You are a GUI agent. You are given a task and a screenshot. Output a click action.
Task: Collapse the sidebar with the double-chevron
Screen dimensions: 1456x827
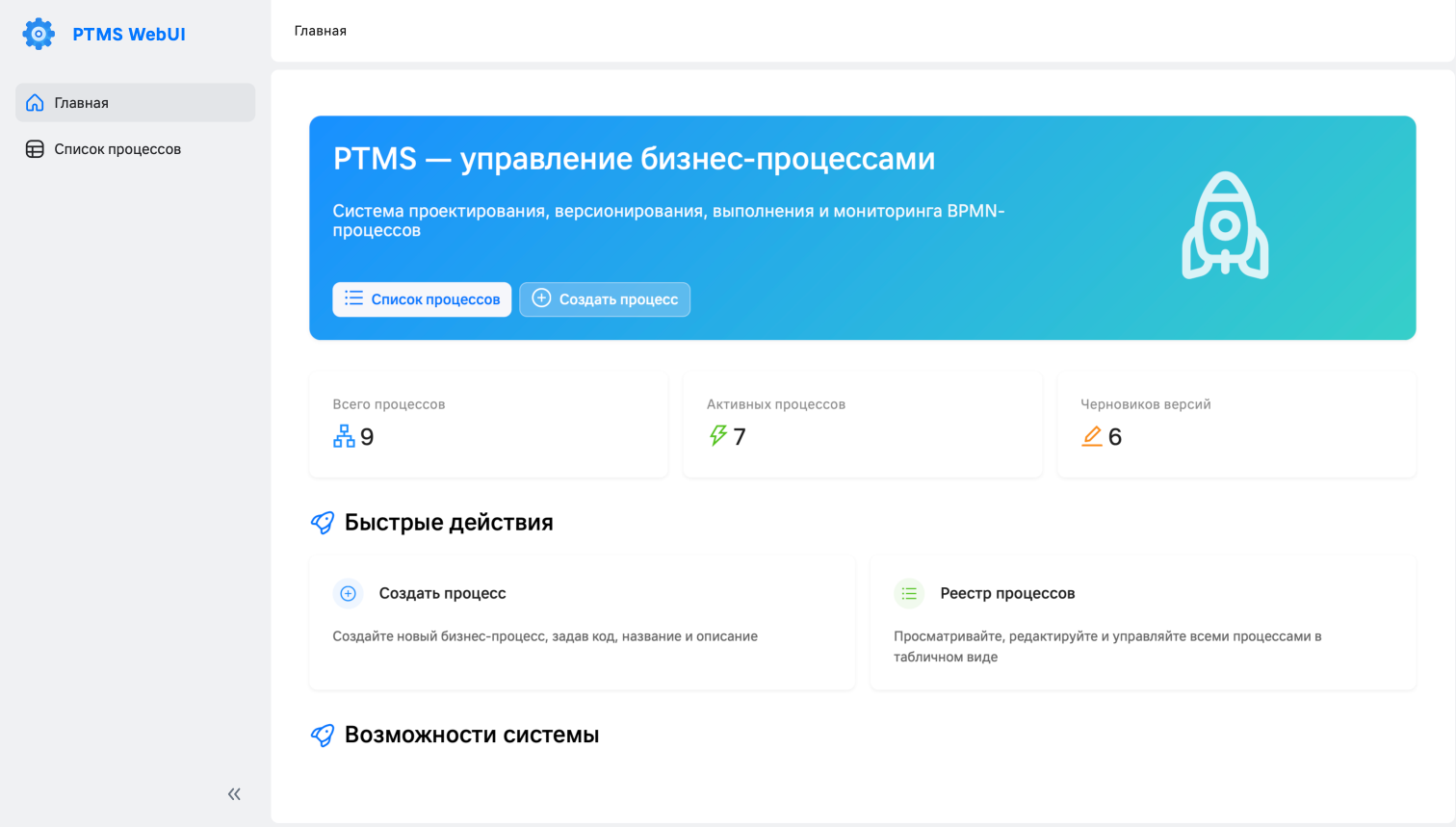(x=234, y=794)
